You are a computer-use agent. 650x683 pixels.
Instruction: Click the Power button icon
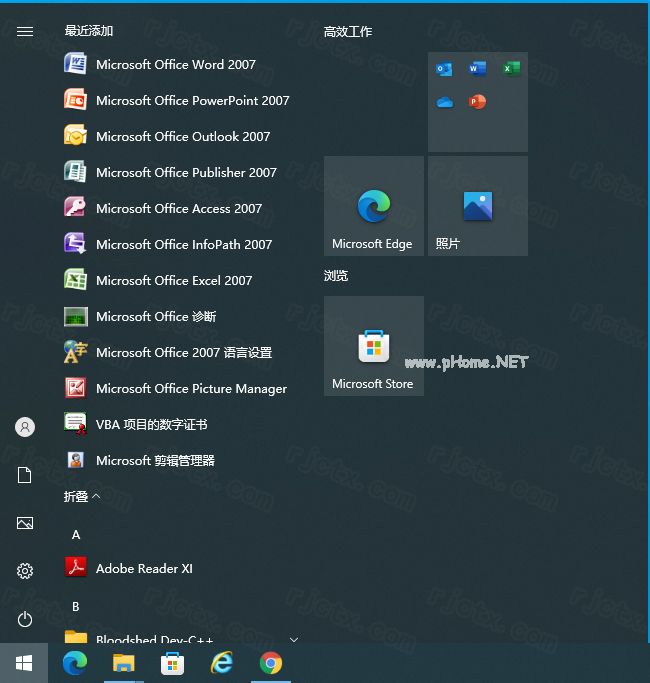(x=25, y=619)
